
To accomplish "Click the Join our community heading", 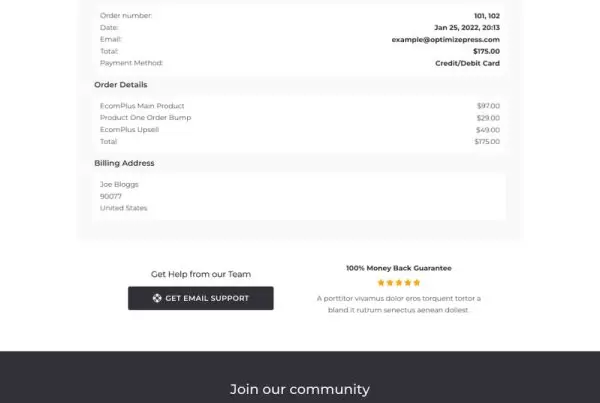I will (300, 389).
